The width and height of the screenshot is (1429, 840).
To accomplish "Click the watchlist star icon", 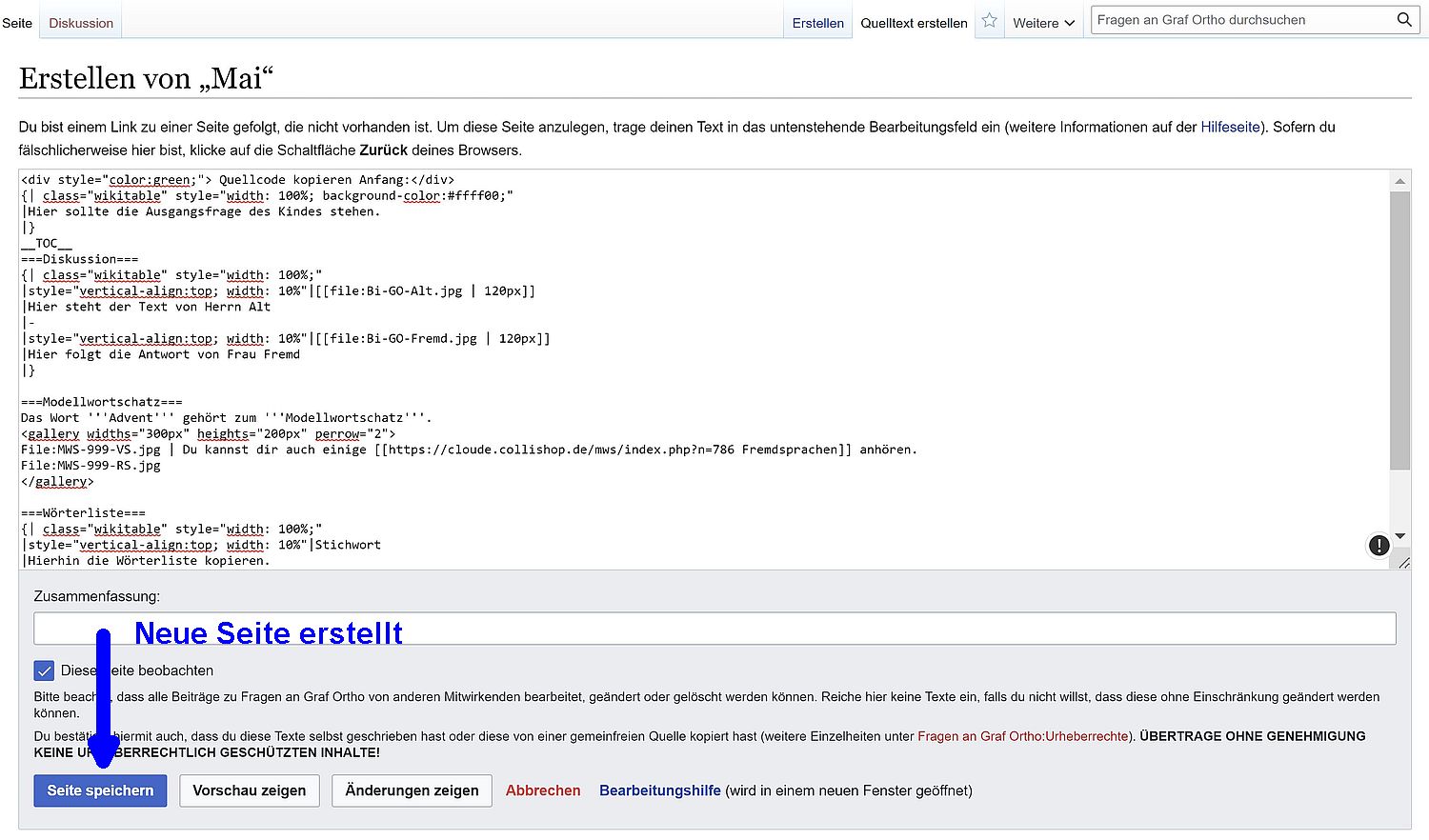I will click(x=990, y=21).
